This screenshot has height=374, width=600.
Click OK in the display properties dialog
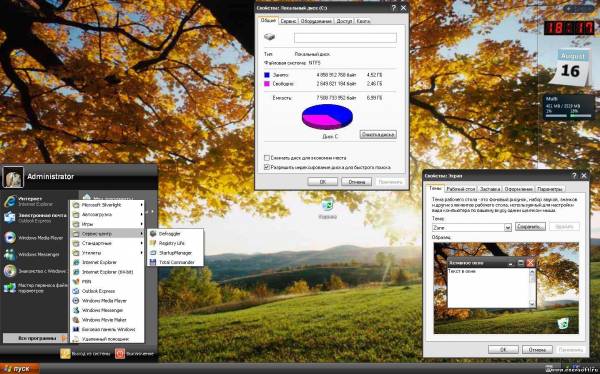(x=503, y=350)
